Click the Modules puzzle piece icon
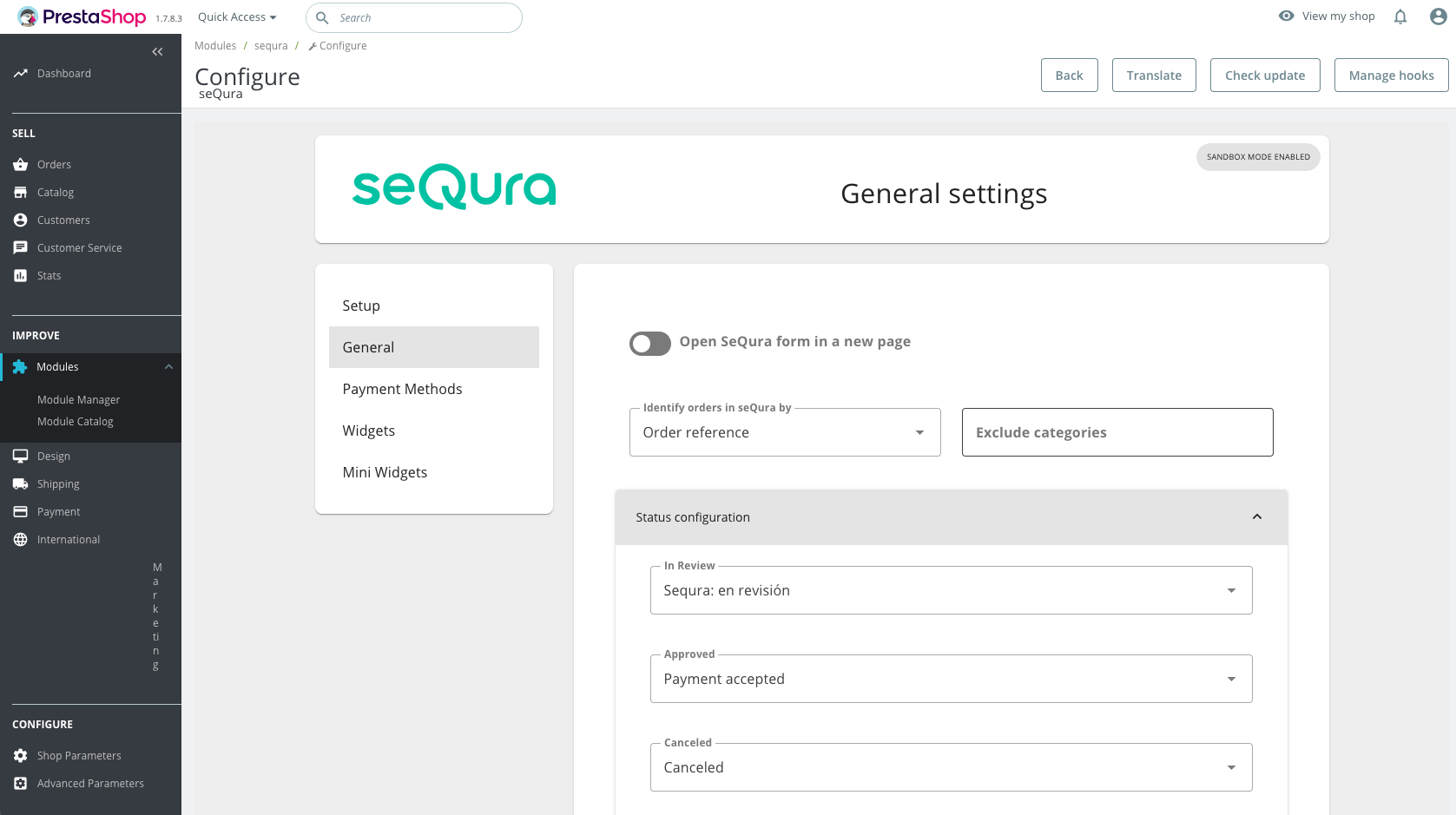Screen dimensions: 1456x815 click(x=20, y=367)
